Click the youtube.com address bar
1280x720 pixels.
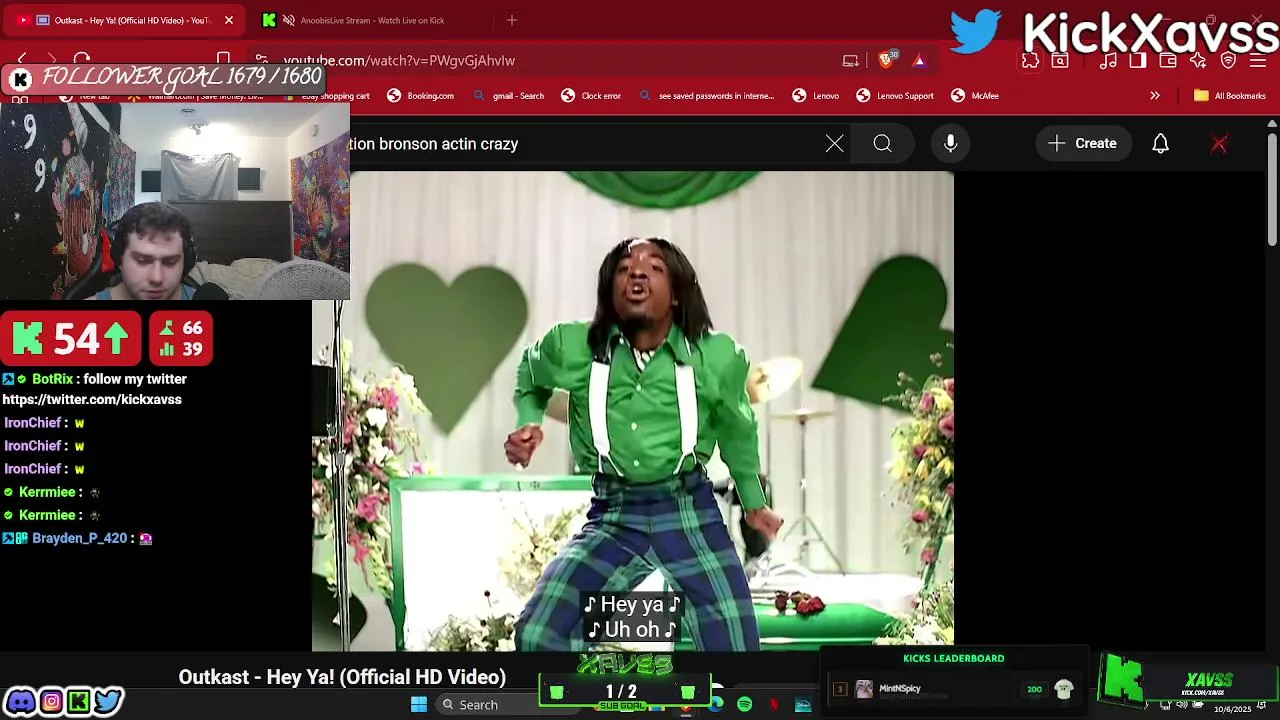click(x=550, y=60)
